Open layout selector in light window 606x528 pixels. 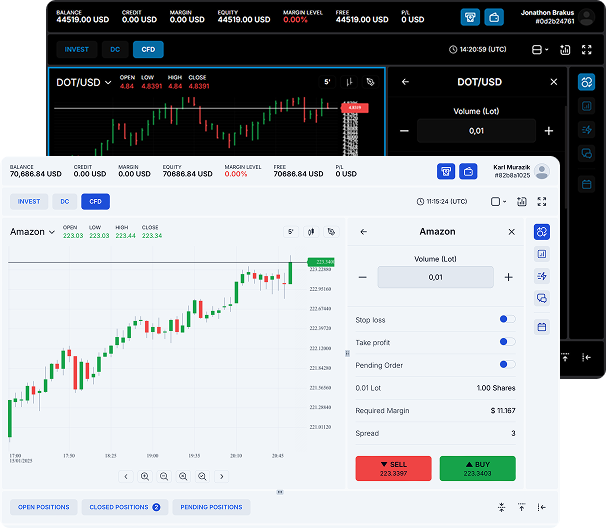[498, 201]
